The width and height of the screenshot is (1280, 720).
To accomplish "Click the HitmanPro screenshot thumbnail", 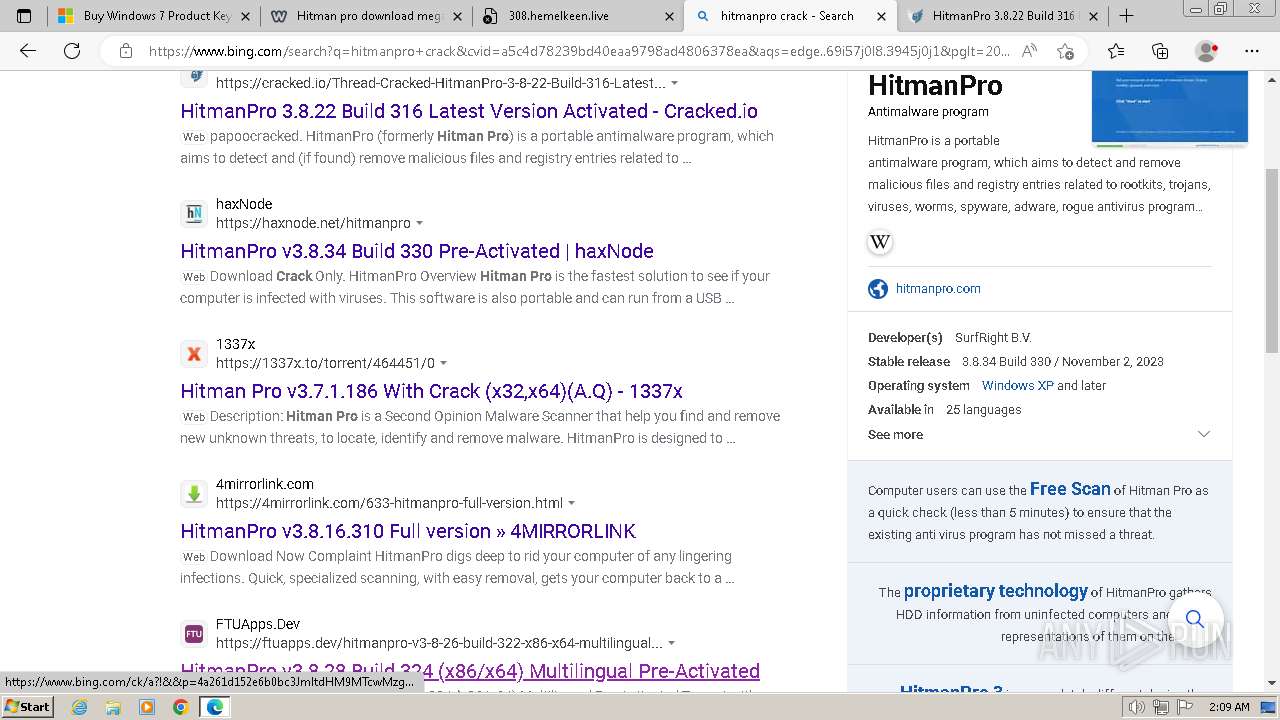I will point(1169,107).
